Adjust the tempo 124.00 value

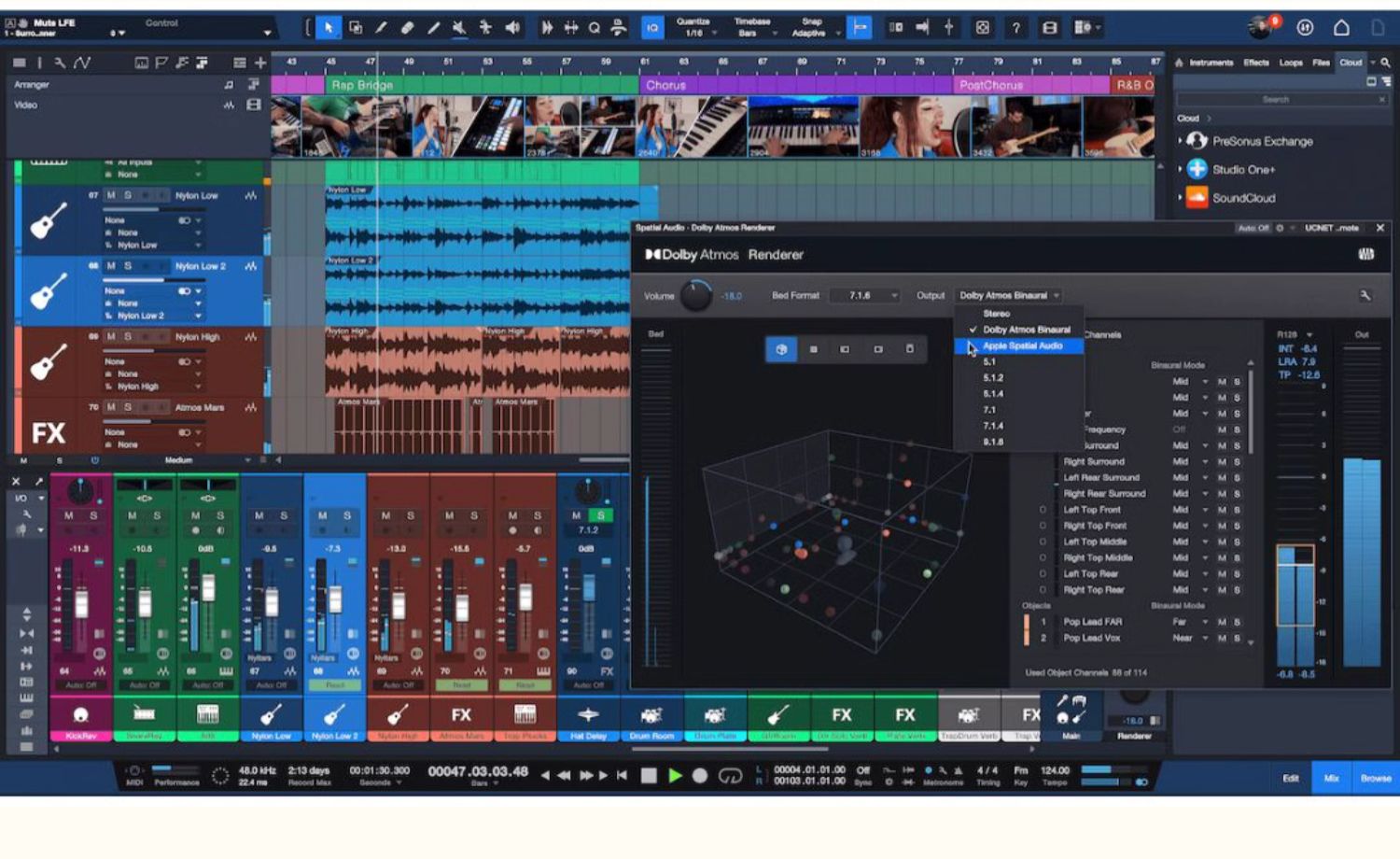(1055, 771)
